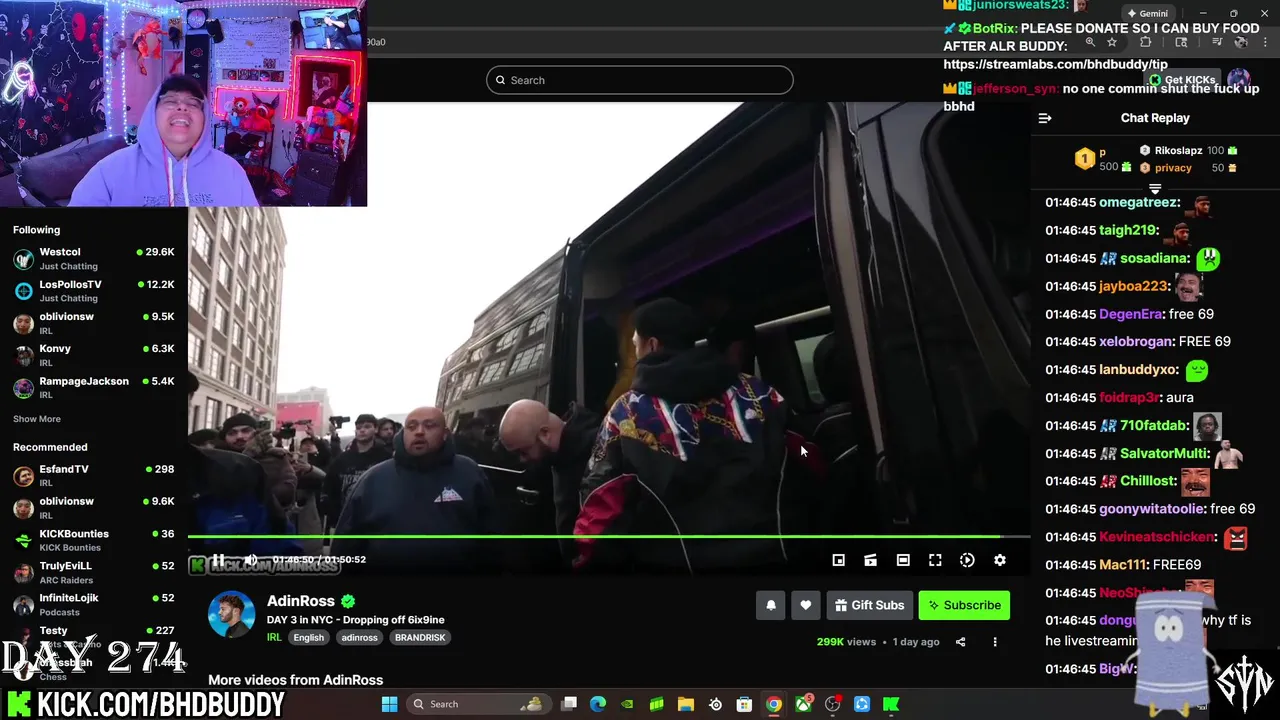Click Rikoslapz in chat leaderboard

tap(1178, 151)
